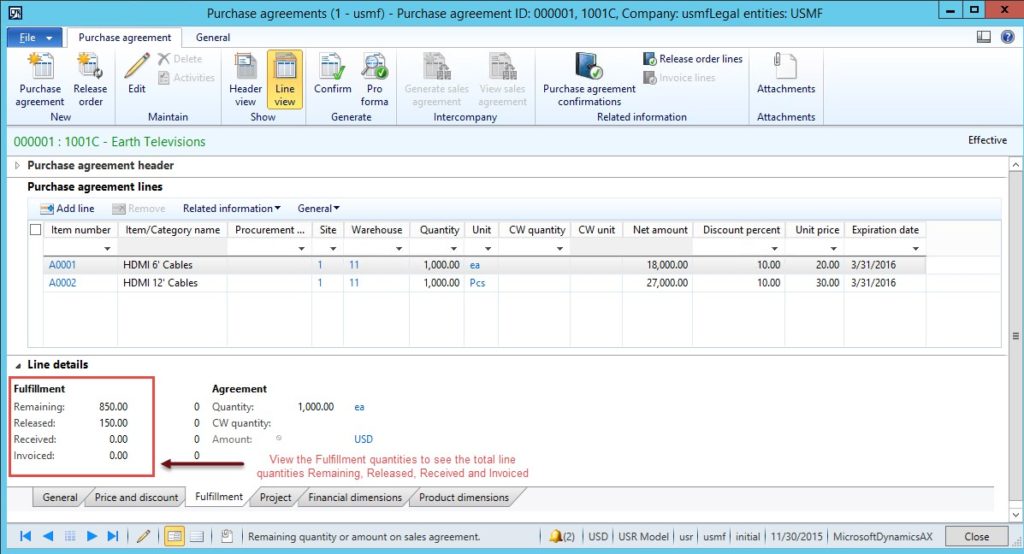Create a new Purchase agreement
Viewport: 1024px width, 554px height.
pos(40,80)
